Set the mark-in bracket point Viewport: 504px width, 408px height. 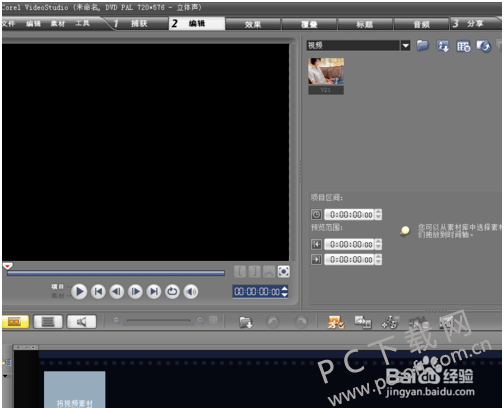[x=240, y=272]
